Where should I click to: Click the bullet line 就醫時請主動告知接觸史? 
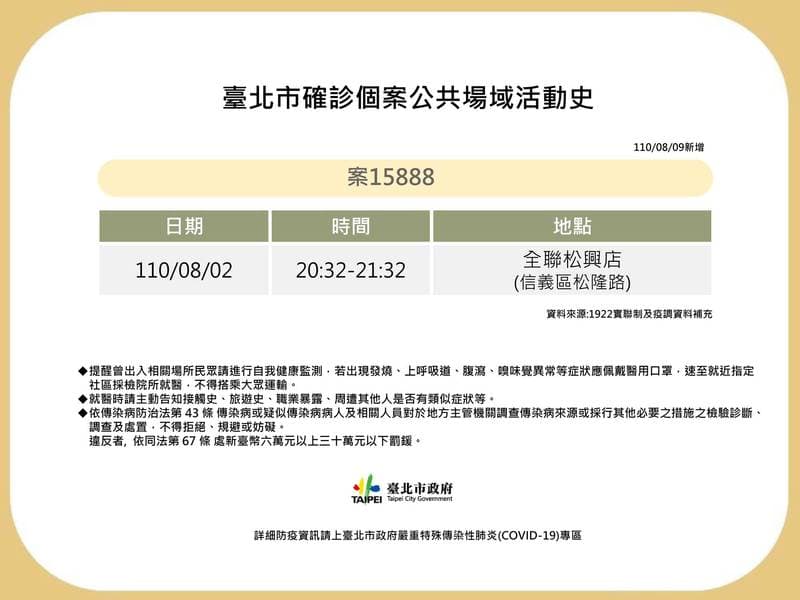click(x=288, y=398)
